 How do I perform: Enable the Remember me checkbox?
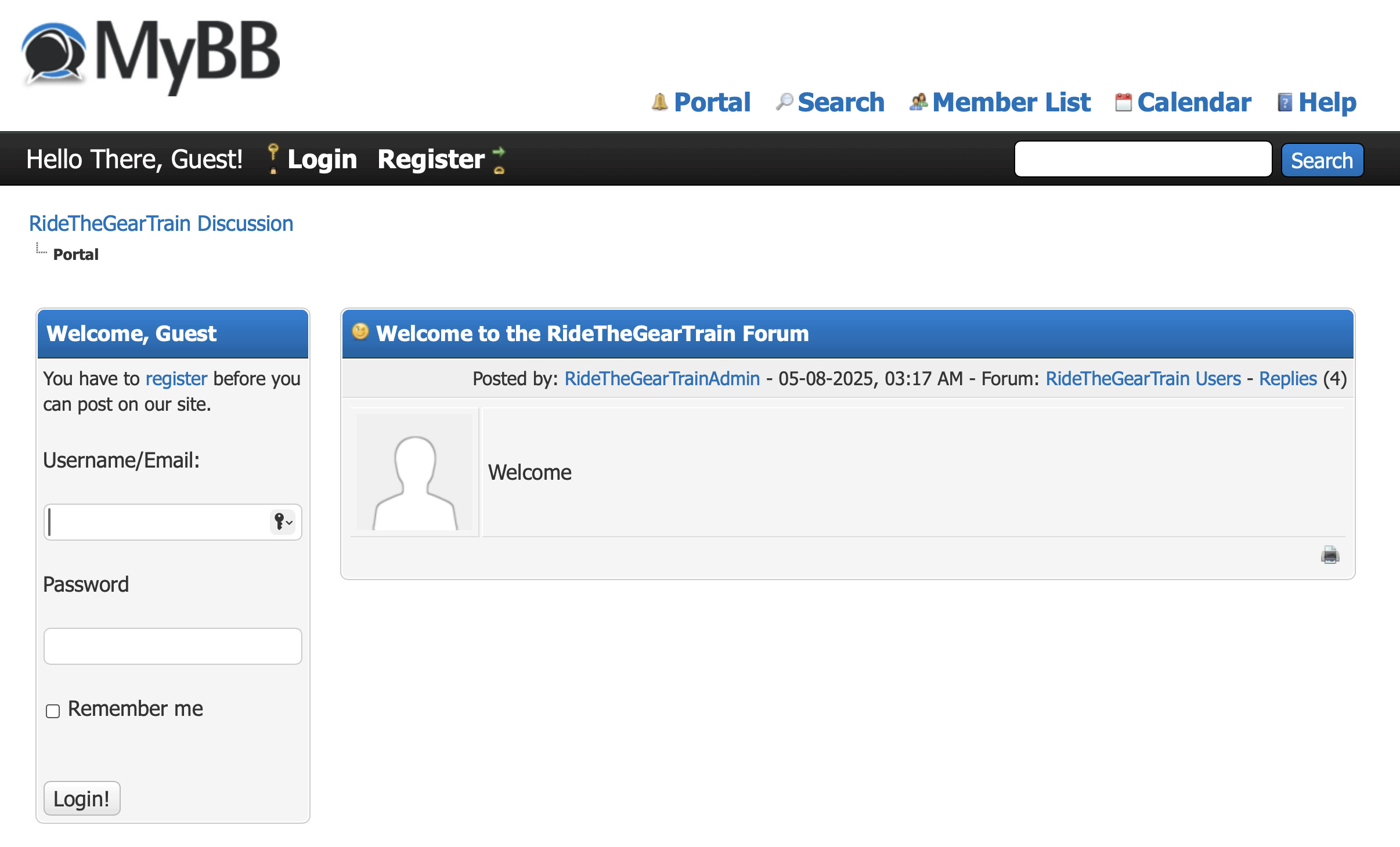pyautogui.click(x=53, y=711)
